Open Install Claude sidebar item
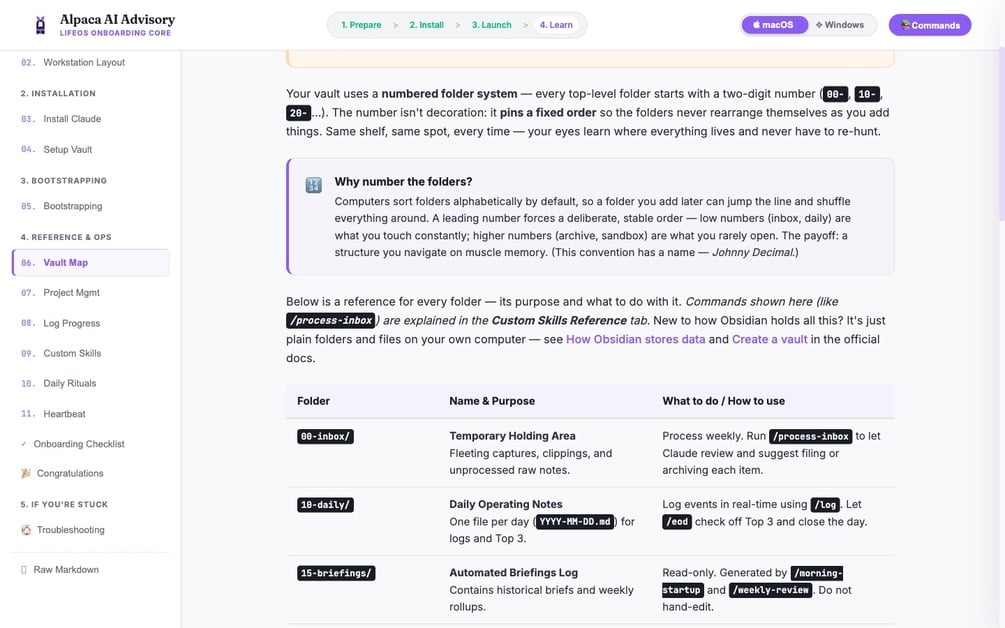This screenshot has width=1005, height=628. pyautogui.click(x=90, y=119)
